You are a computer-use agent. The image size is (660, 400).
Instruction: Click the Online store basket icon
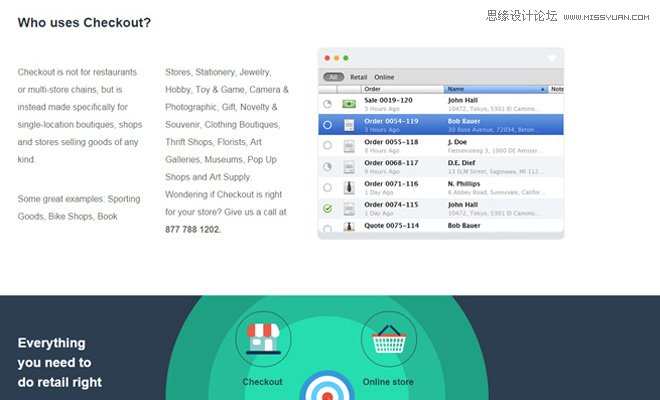(x=389, y=339)
